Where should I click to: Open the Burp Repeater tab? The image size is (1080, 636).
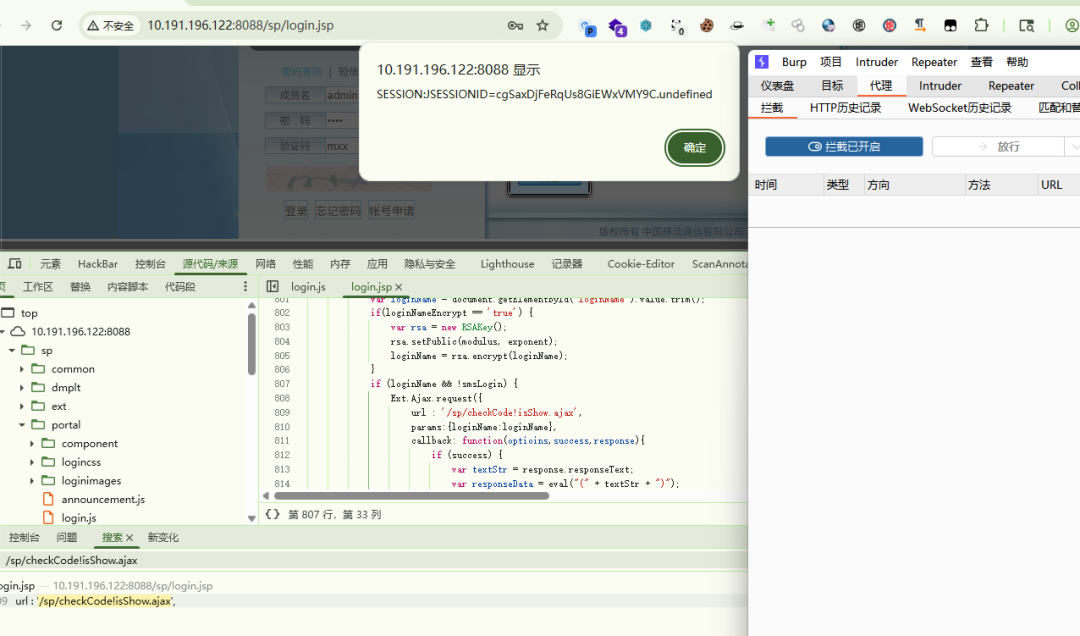(1011, 85)
